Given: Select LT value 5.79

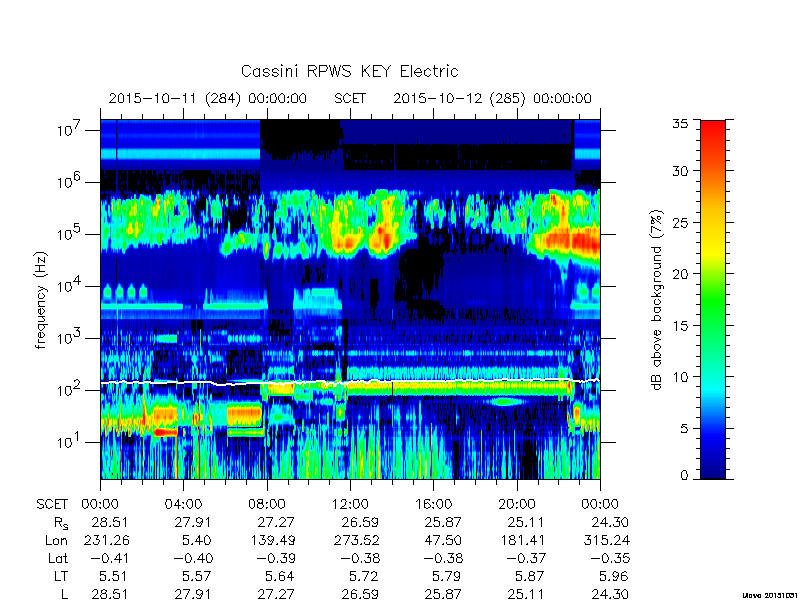Looking at the screenshot, I should point(446,577).
